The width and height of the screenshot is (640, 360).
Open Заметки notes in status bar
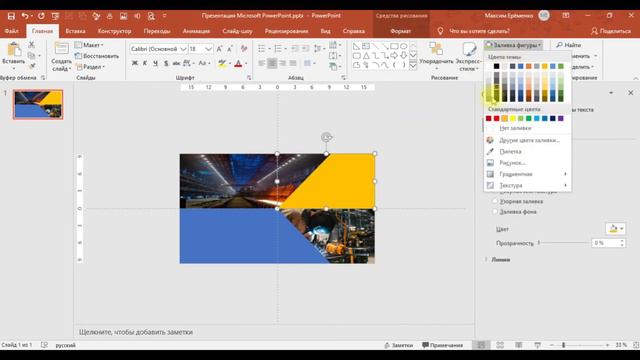398,345
